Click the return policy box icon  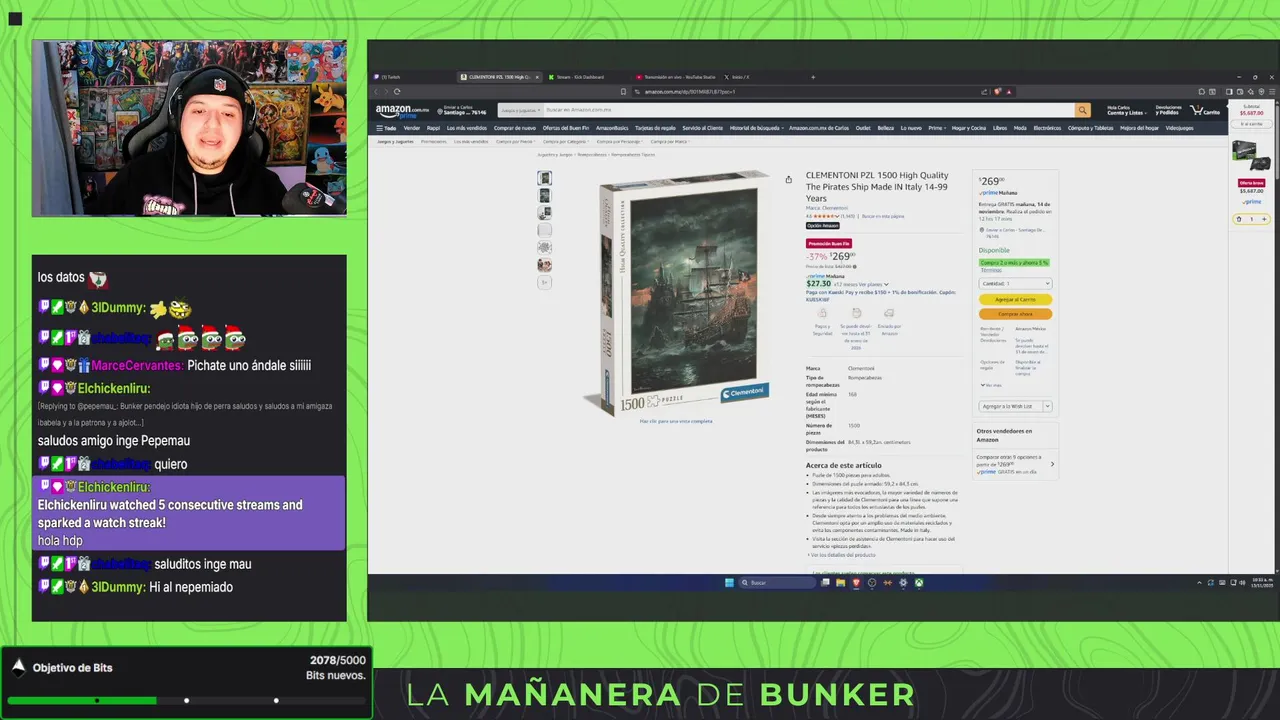click(x=857, y=313)
